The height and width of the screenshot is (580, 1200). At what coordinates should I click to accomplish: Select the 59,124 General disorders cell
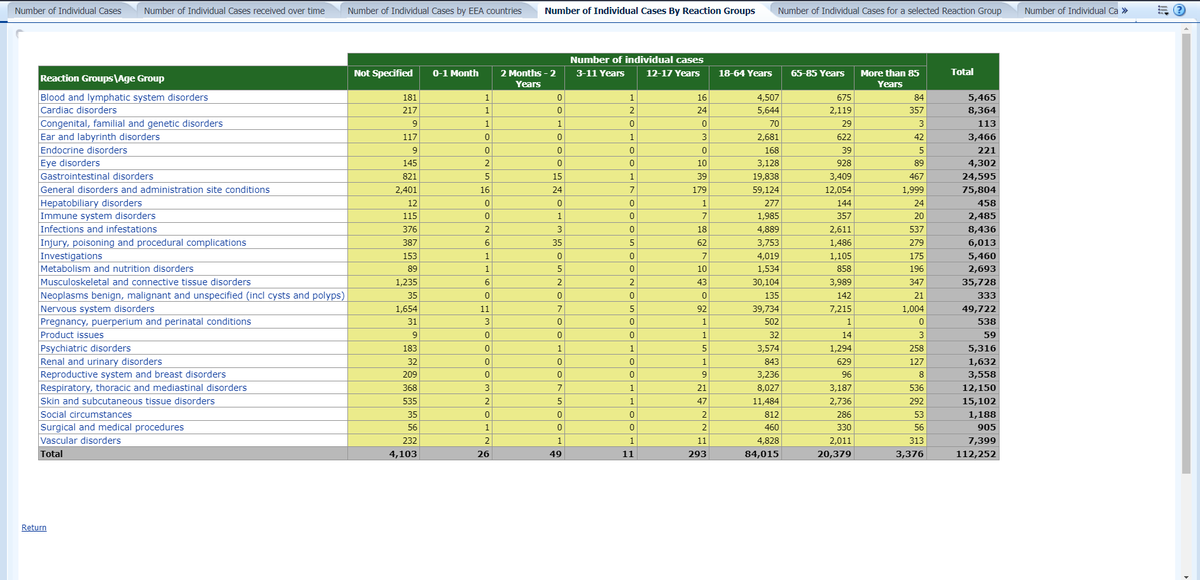click(x=745, y=190)
